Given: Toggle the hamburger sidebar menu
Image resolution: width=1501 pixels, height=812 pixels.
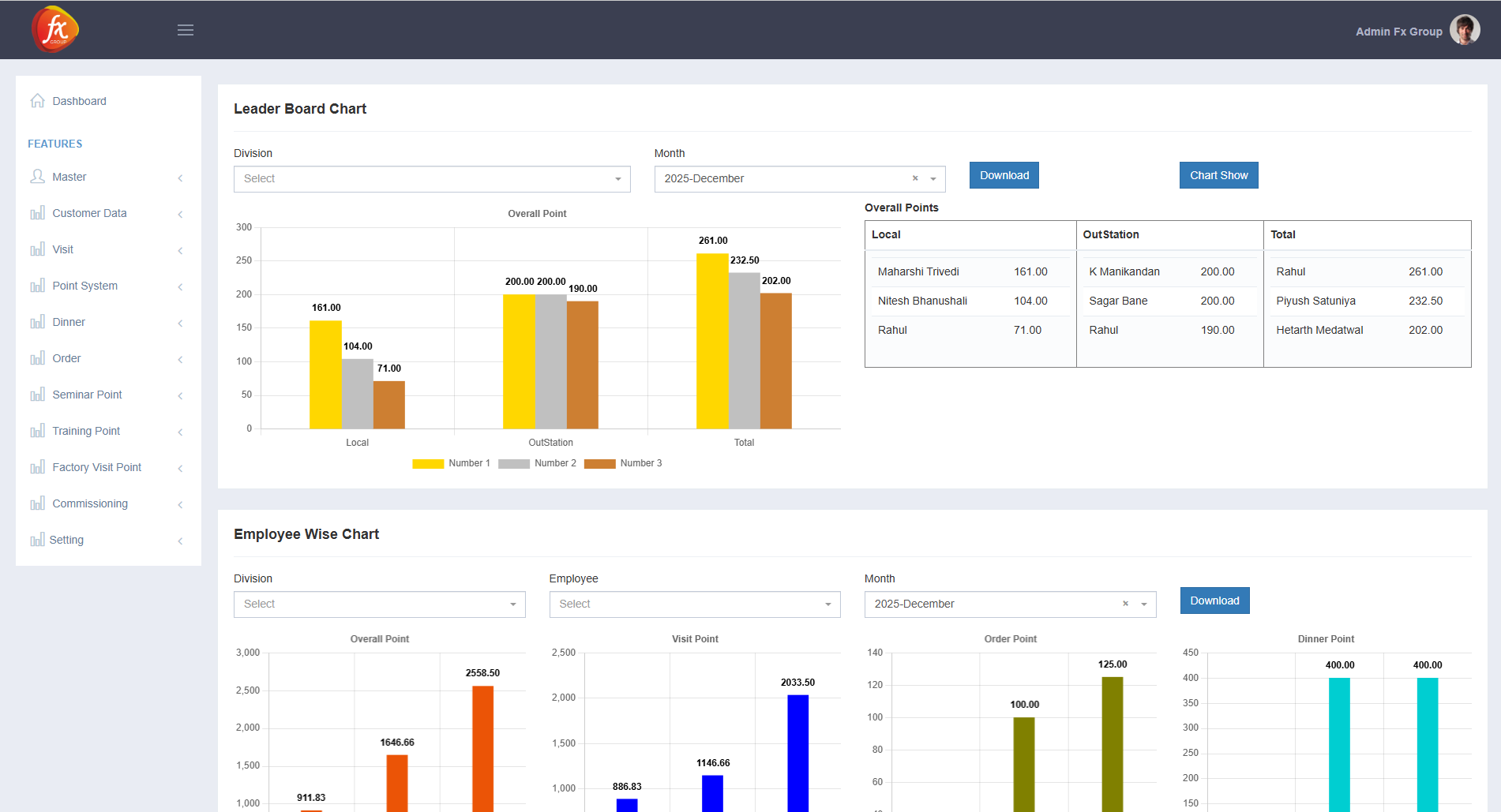Looking at the screenshot, I should pos(186,30).
